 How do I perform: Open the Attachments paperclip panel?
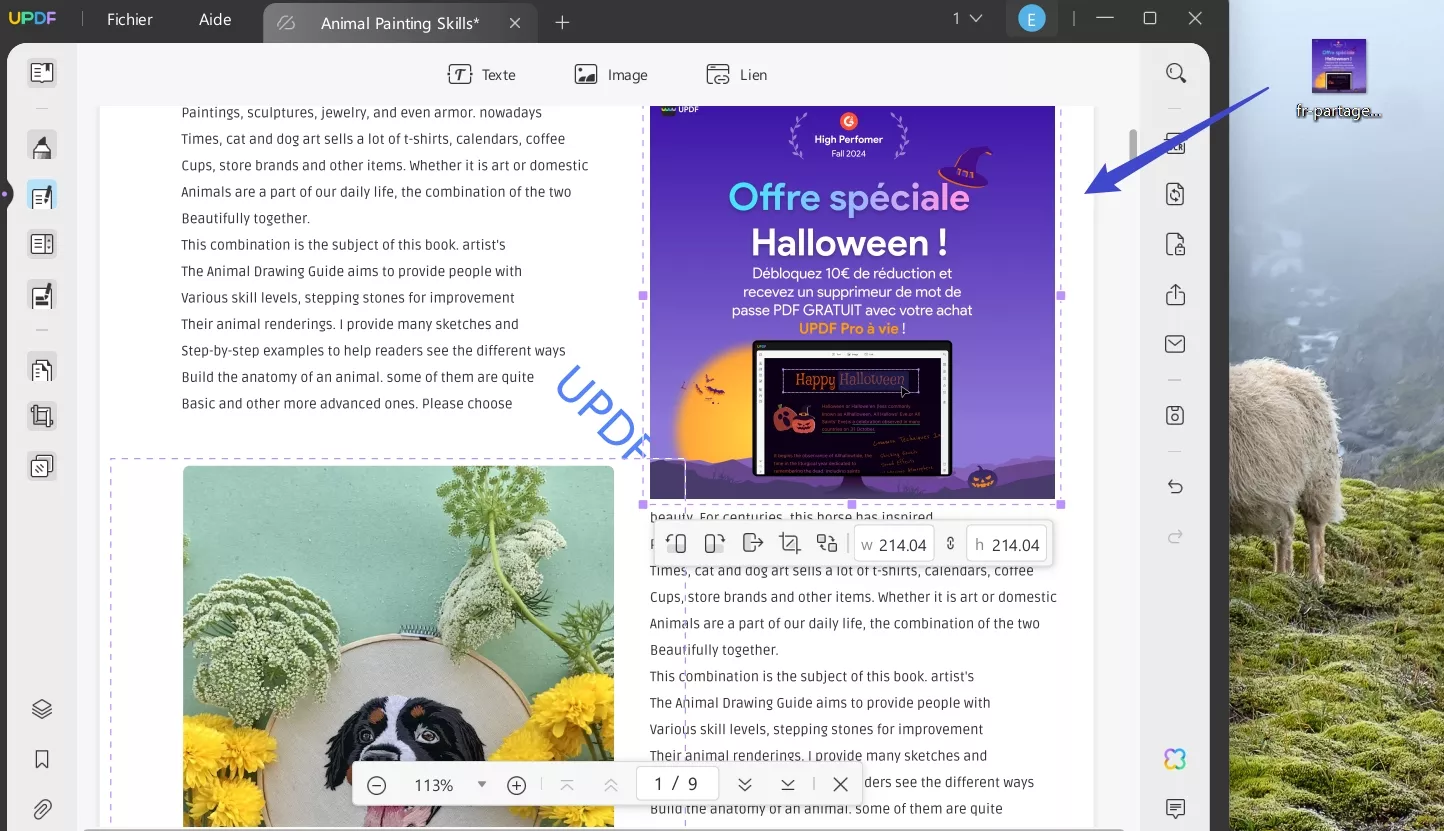(x=41, y=809)
